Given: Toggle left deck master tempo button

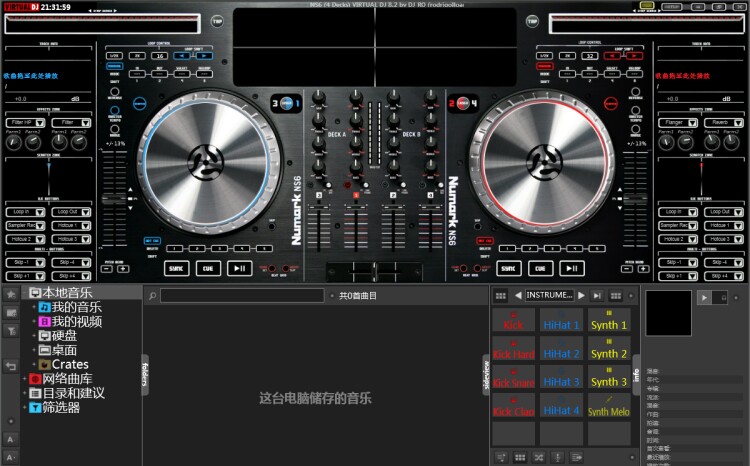Looking at the screenshot, I should point(115,110).
